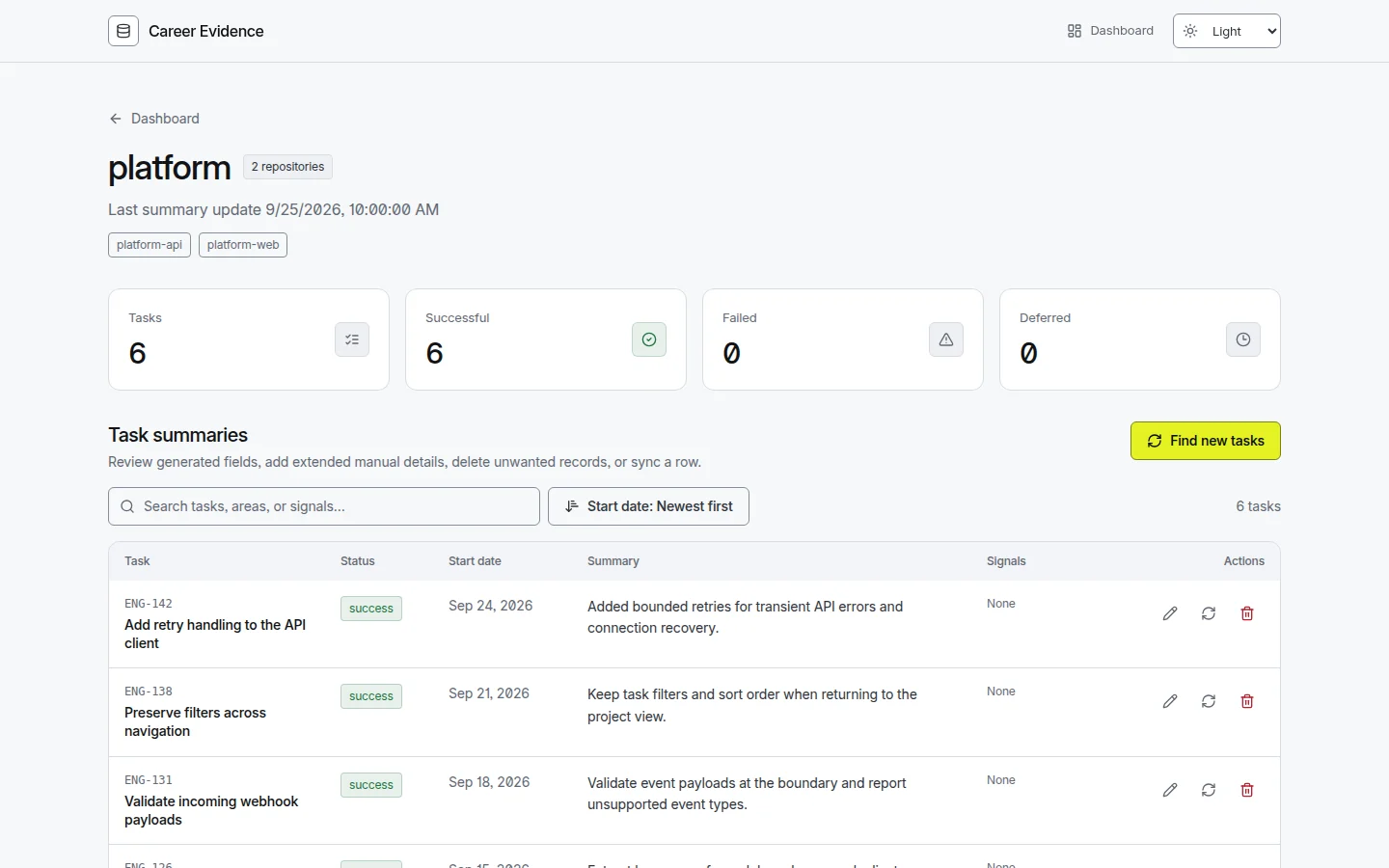Click the Task summaries heading
1389x868 pixels.
178,435
